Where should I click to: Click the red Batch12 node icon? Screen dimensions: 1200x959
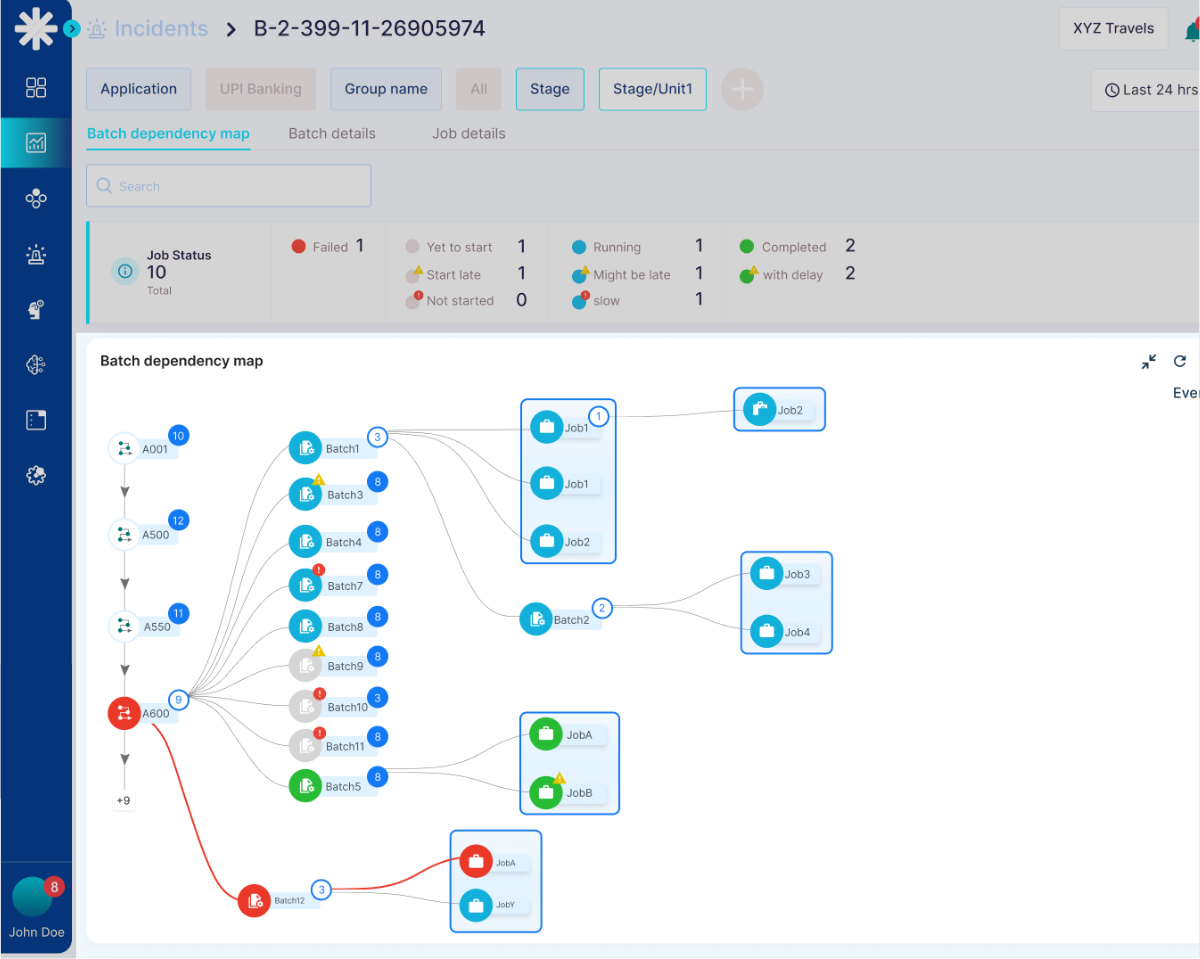pyautogui.click(x=255, y=900)
